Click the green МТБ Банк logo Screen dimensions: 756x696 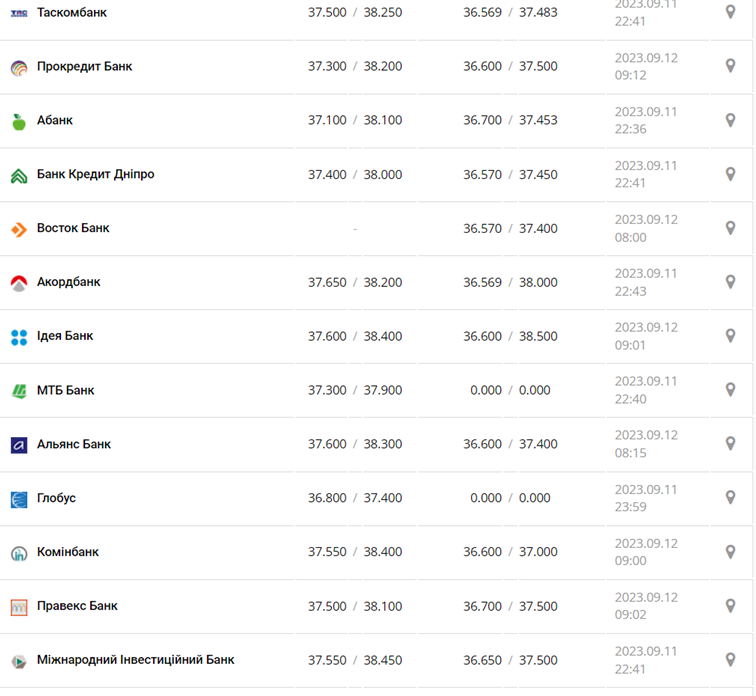(18, 391)
